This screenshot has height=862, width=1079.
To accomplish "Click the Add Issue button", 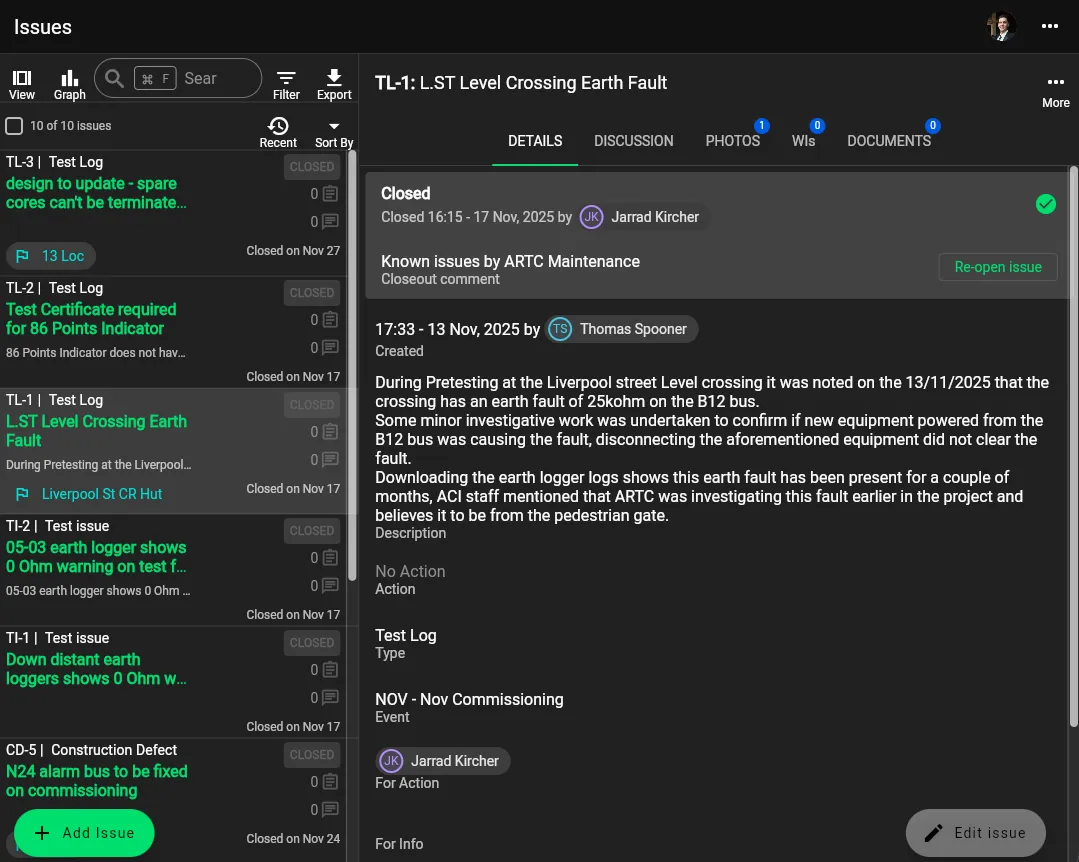I will click(84, 833).
